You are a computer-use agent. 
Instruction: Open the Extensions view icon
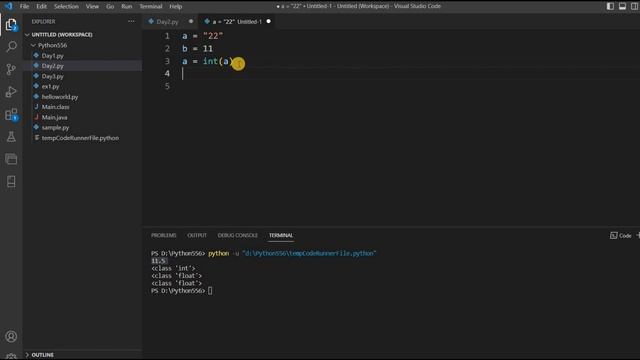11,115
